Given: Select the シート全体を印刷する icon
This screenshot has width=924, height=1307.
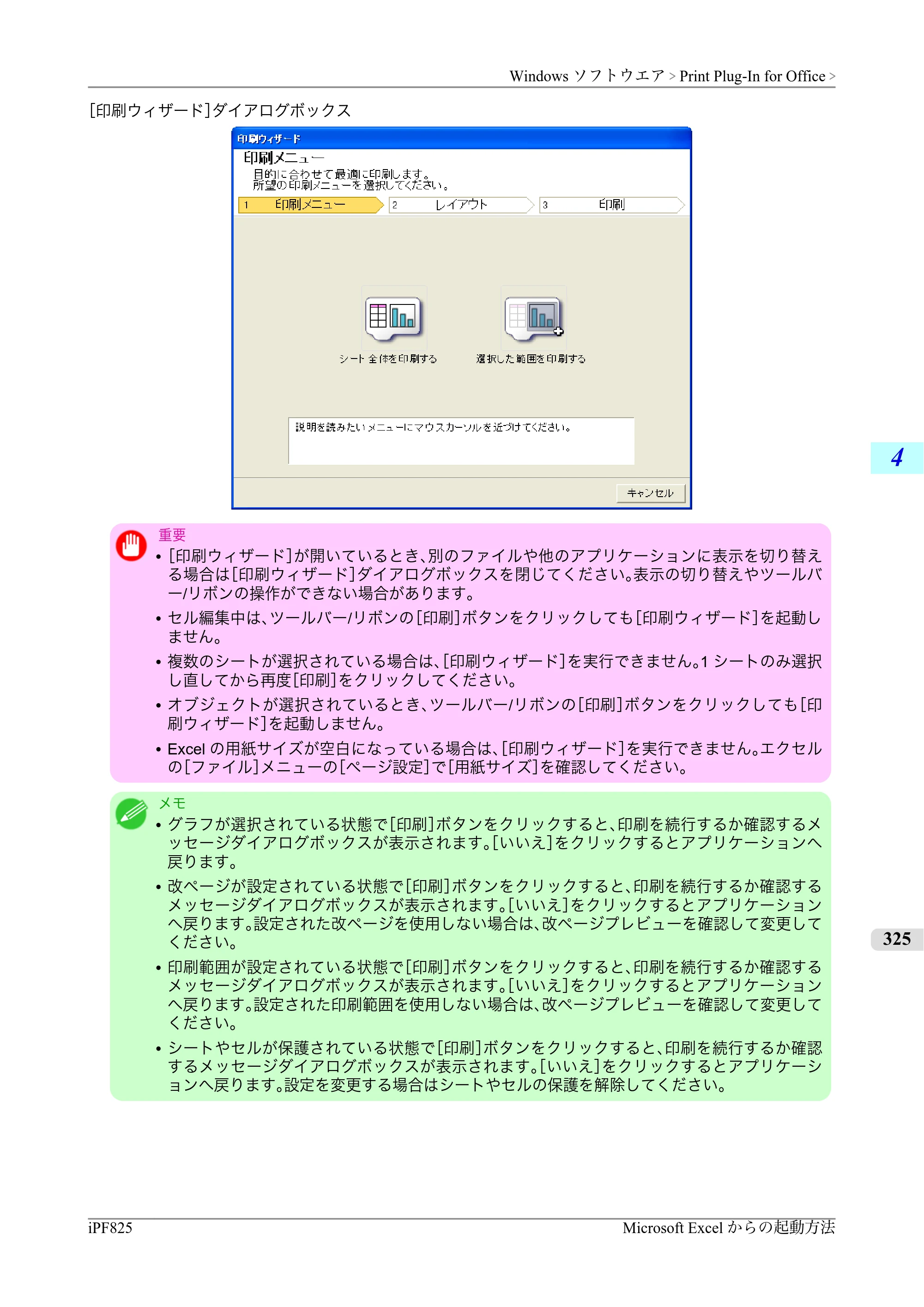Looking at the screenshot, I should [394, 318].
